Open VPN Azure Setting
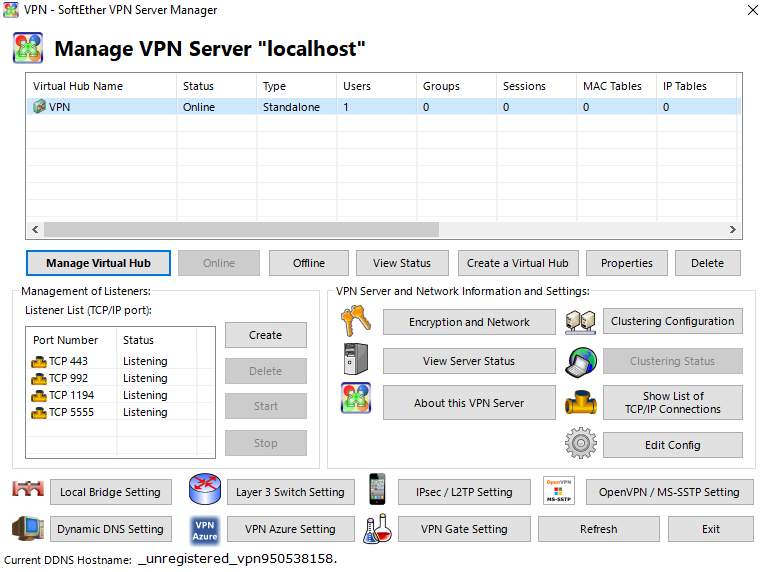The height and width of the screenshot is (572, 767). click(291, 529)
